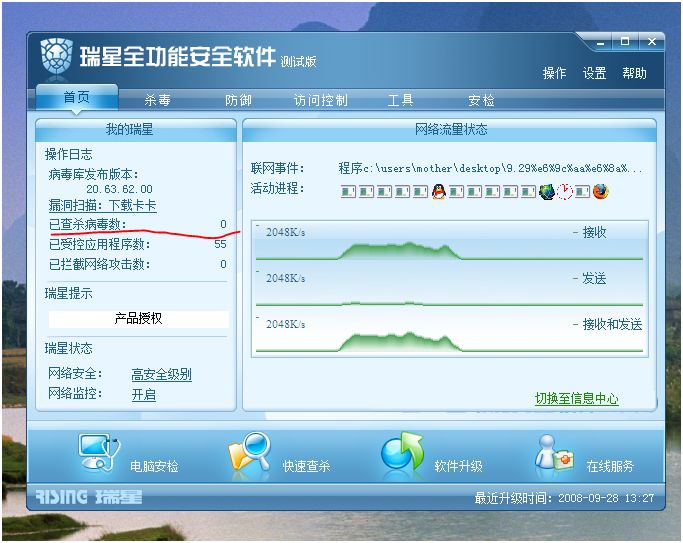Click the 漏洞扫描: 下载卡卡 link

(102, 205)
